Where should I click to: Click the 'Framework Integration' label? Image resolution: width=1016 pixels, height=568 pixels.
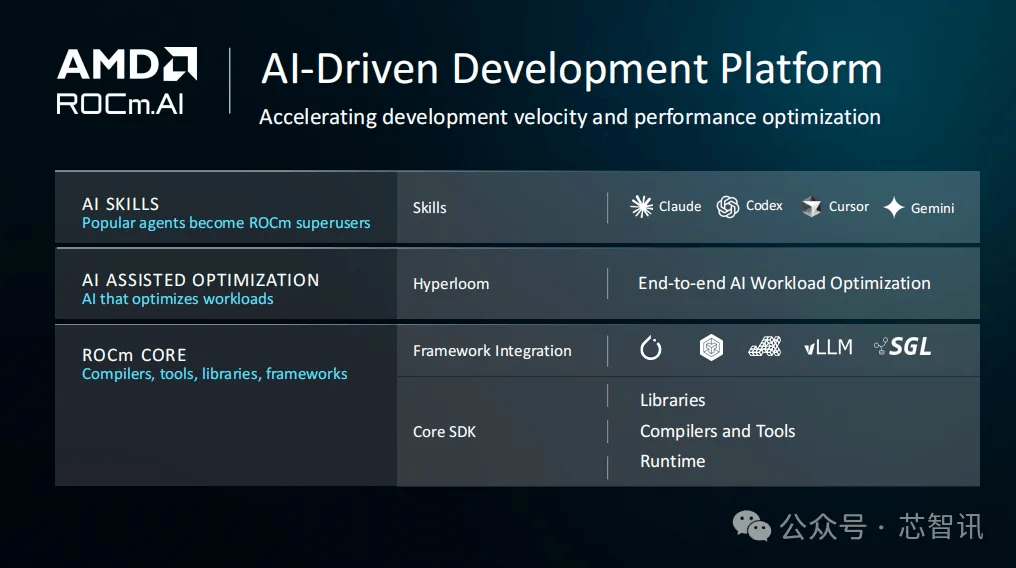click(492, 351)
